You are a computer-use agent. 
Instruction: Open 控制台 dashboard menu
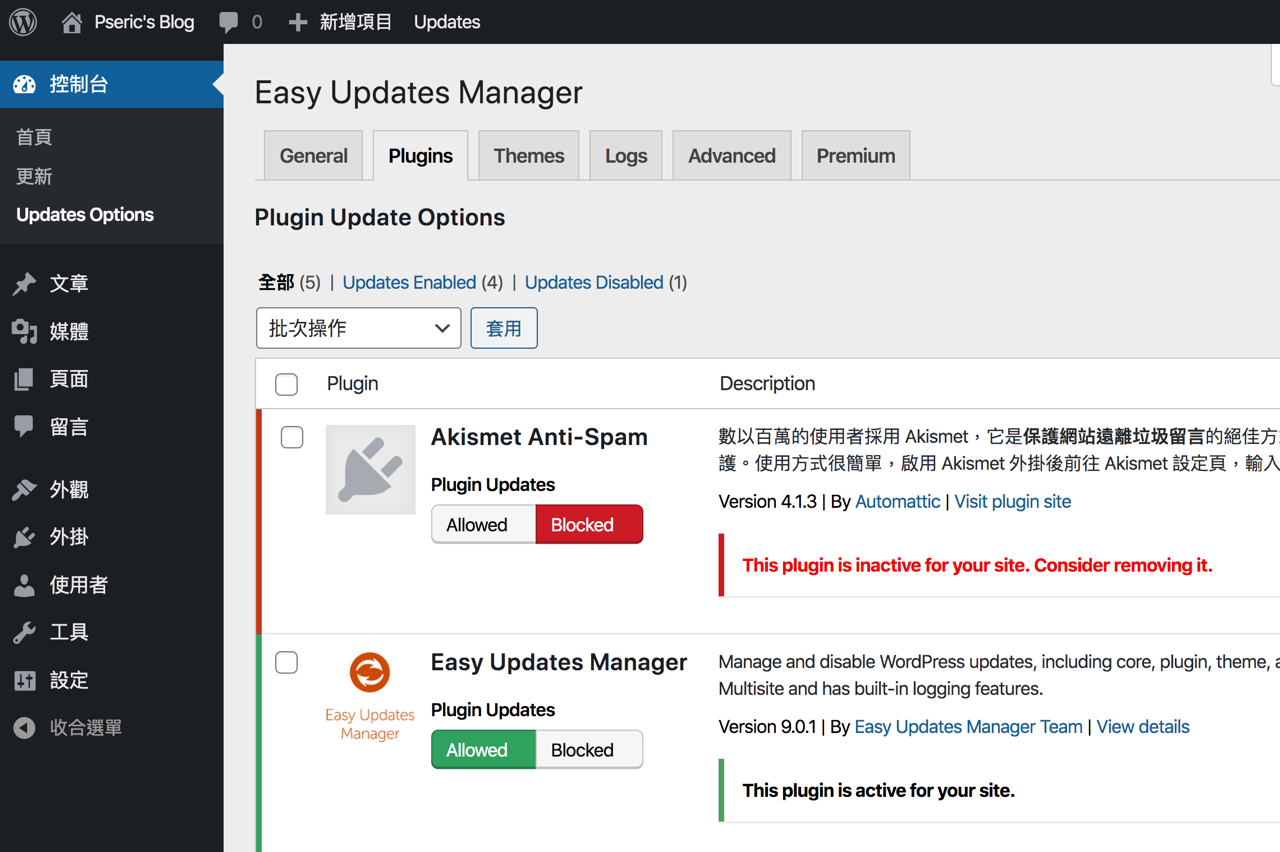pyautogui.click(x=112, y=85)
